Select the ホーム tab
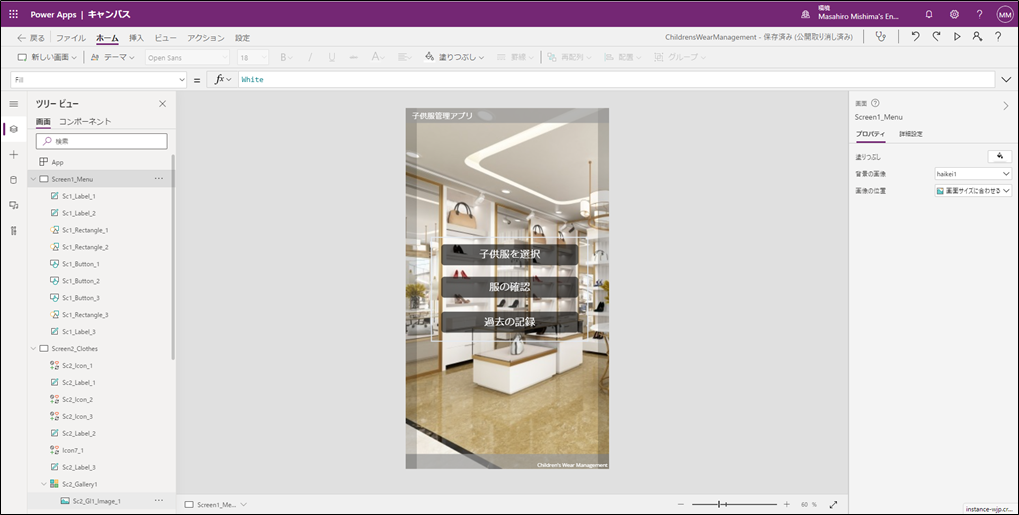Screen dimensions: 1019x515 [x=107, y=38]
